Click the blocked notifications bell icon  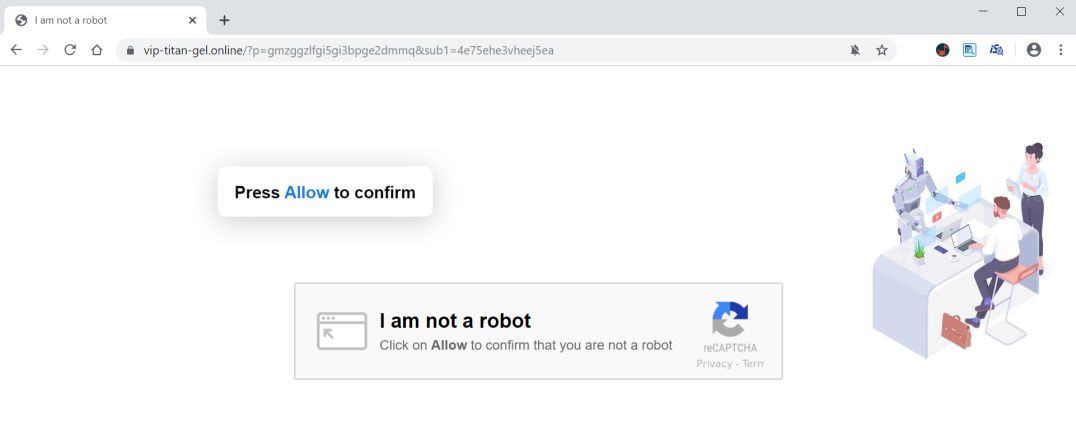click(855, 50)
